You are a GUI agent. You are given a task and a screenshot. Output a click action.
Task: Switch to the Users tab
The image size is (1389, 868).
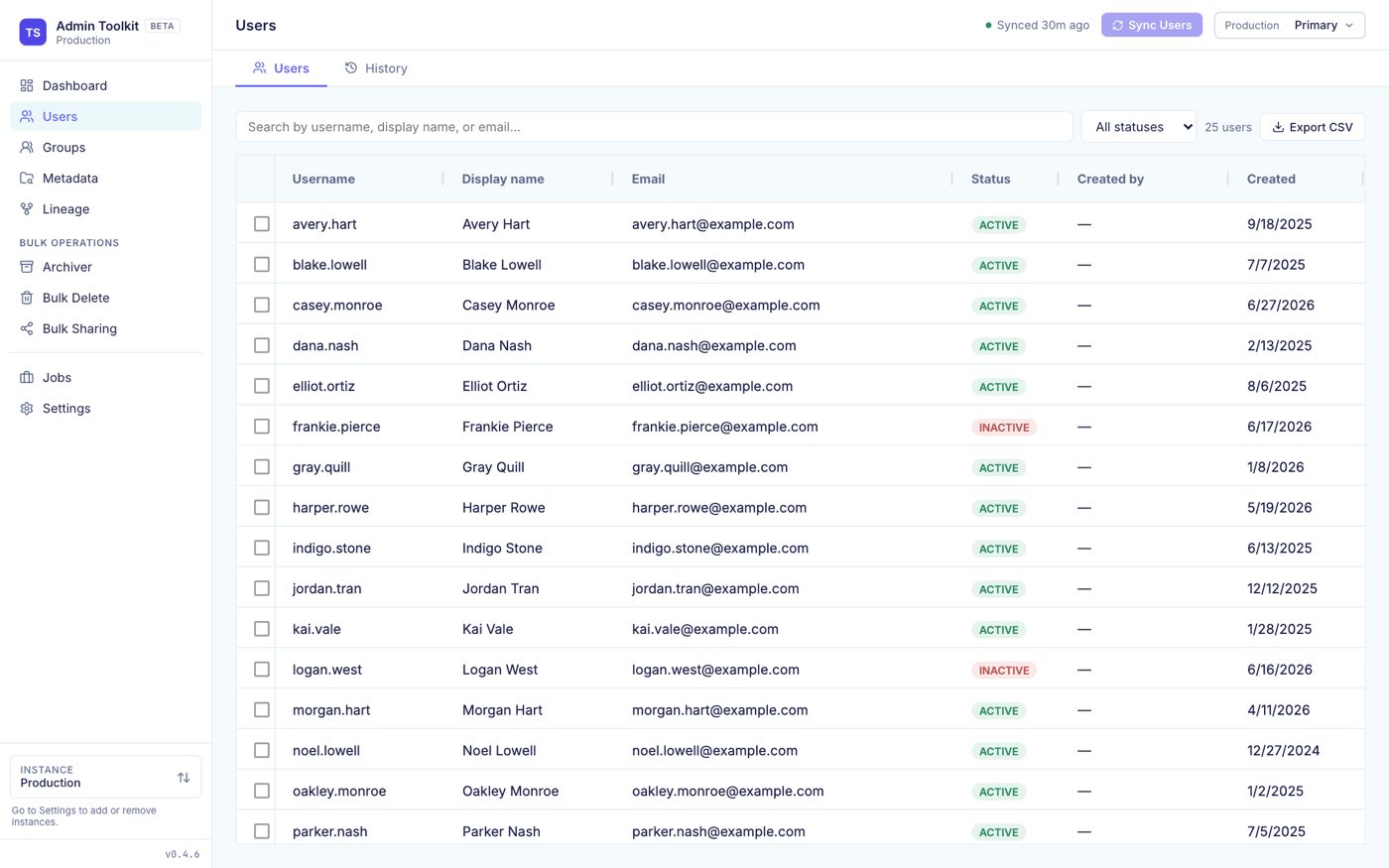pos(281,68)
